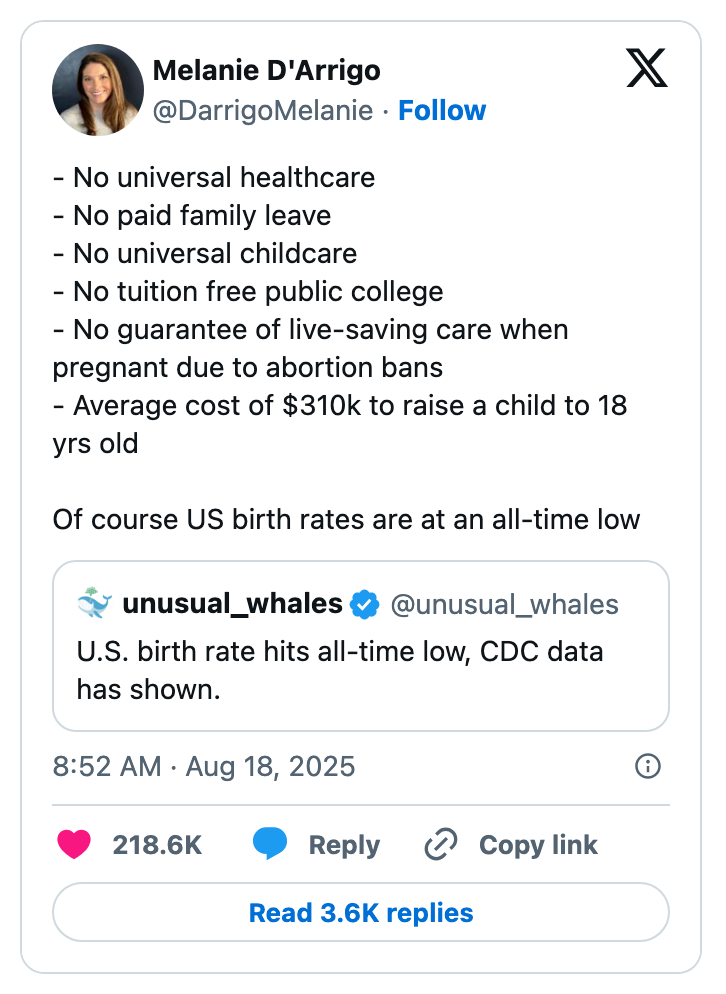
Task: Open the quoted birth rate tweet text
Action: [340, 670]
